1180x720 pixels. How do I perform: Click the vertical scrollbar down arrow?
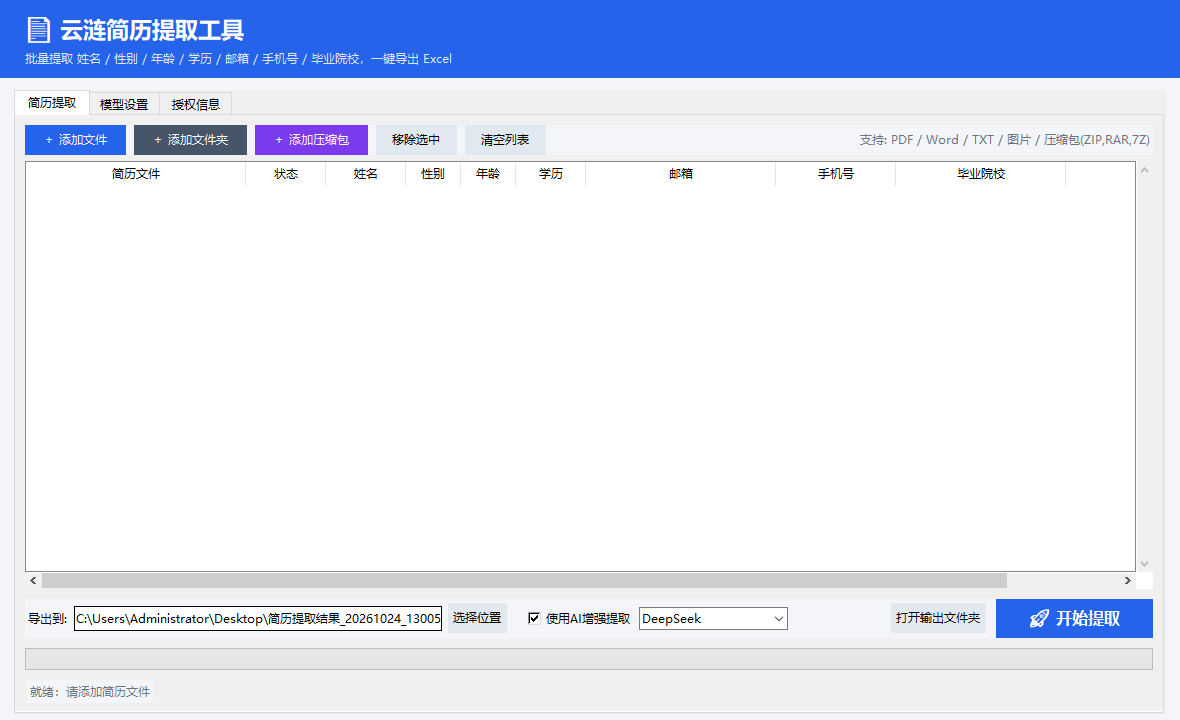[x=1145, y=564]
